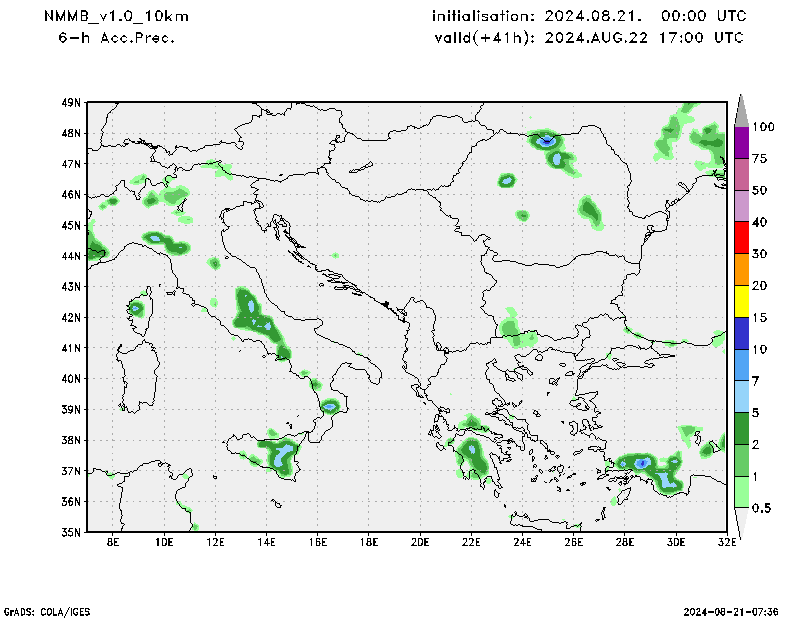Click the gray arrow atop the color scale
Image resolution: width=800 pixels, height=618 pixels.
tap(742, 109)
